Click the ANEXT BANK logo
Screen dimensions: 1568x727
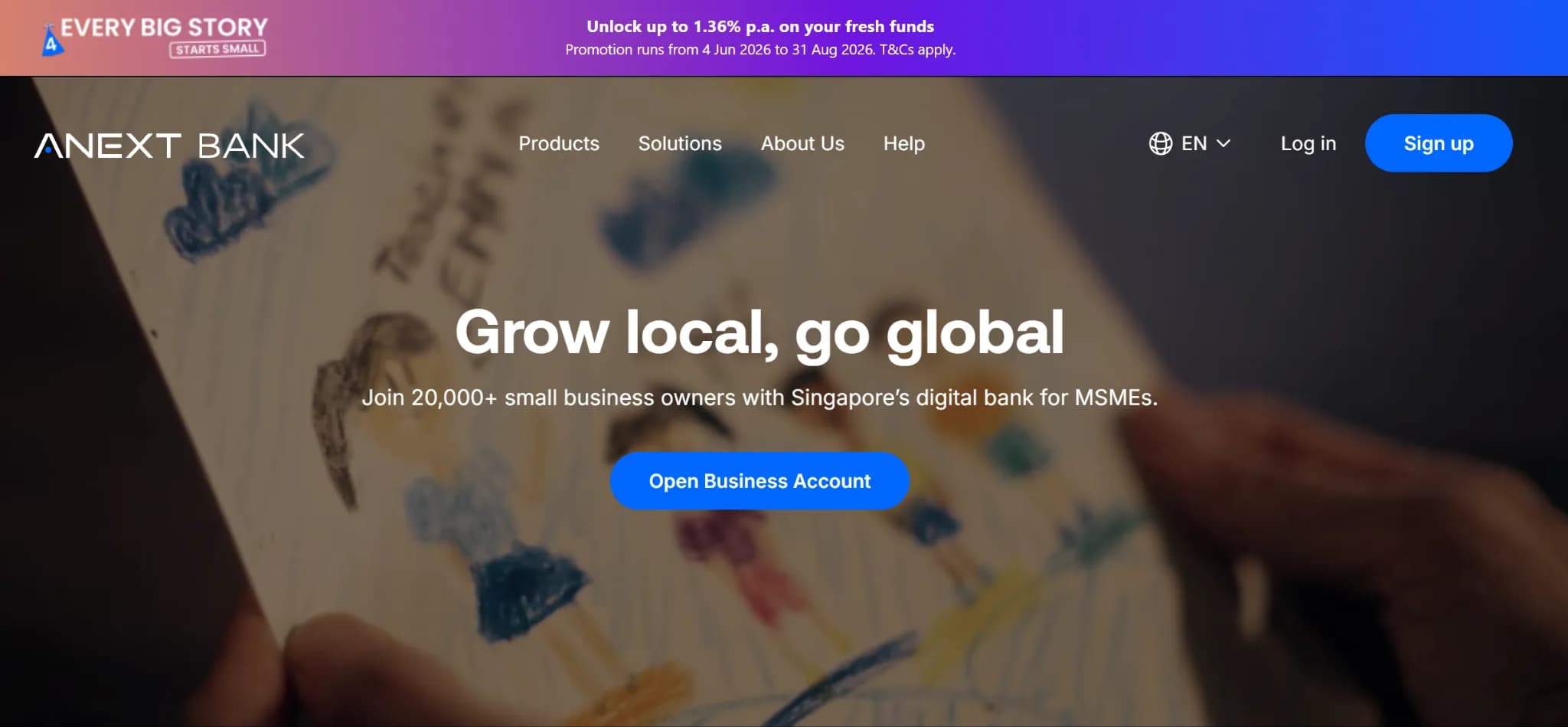169,145
